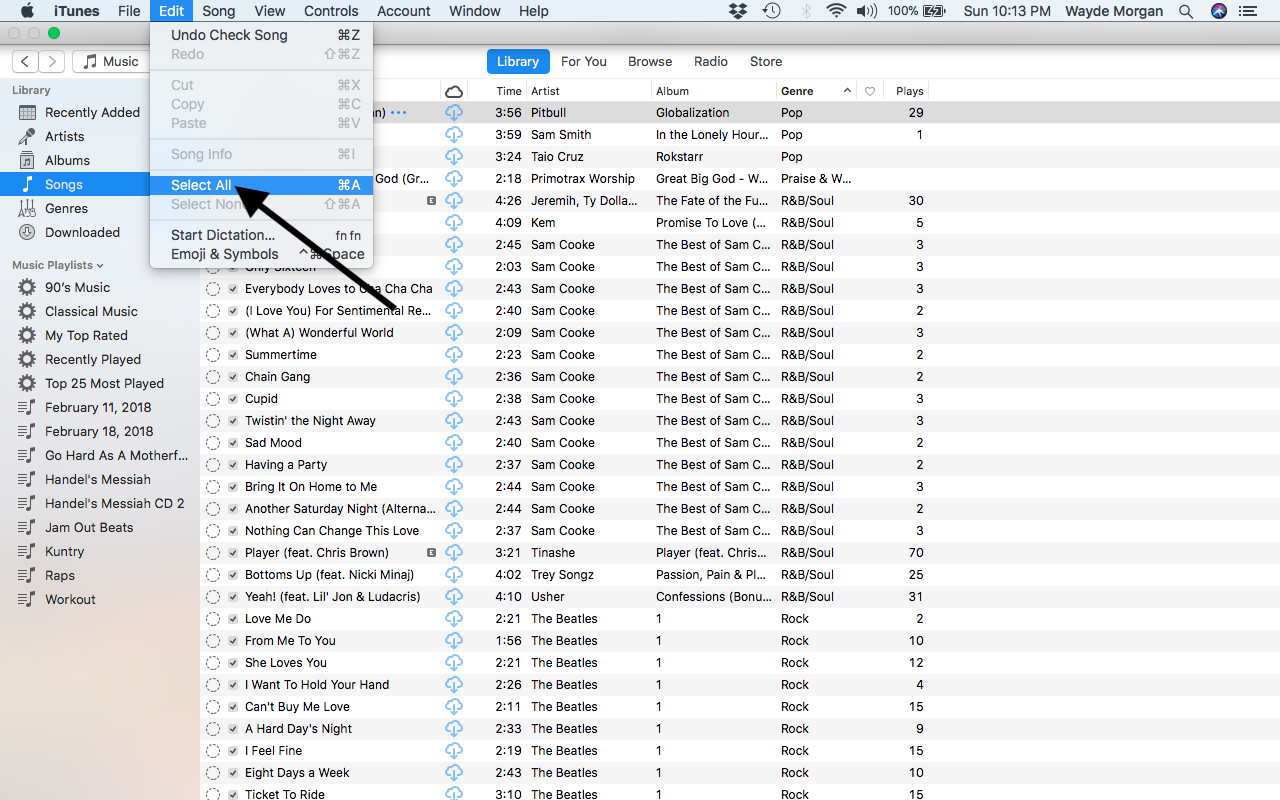This screenshot has width=1280, height=800.
Task: Switch to the Radio tab
Action: [711, 61]
